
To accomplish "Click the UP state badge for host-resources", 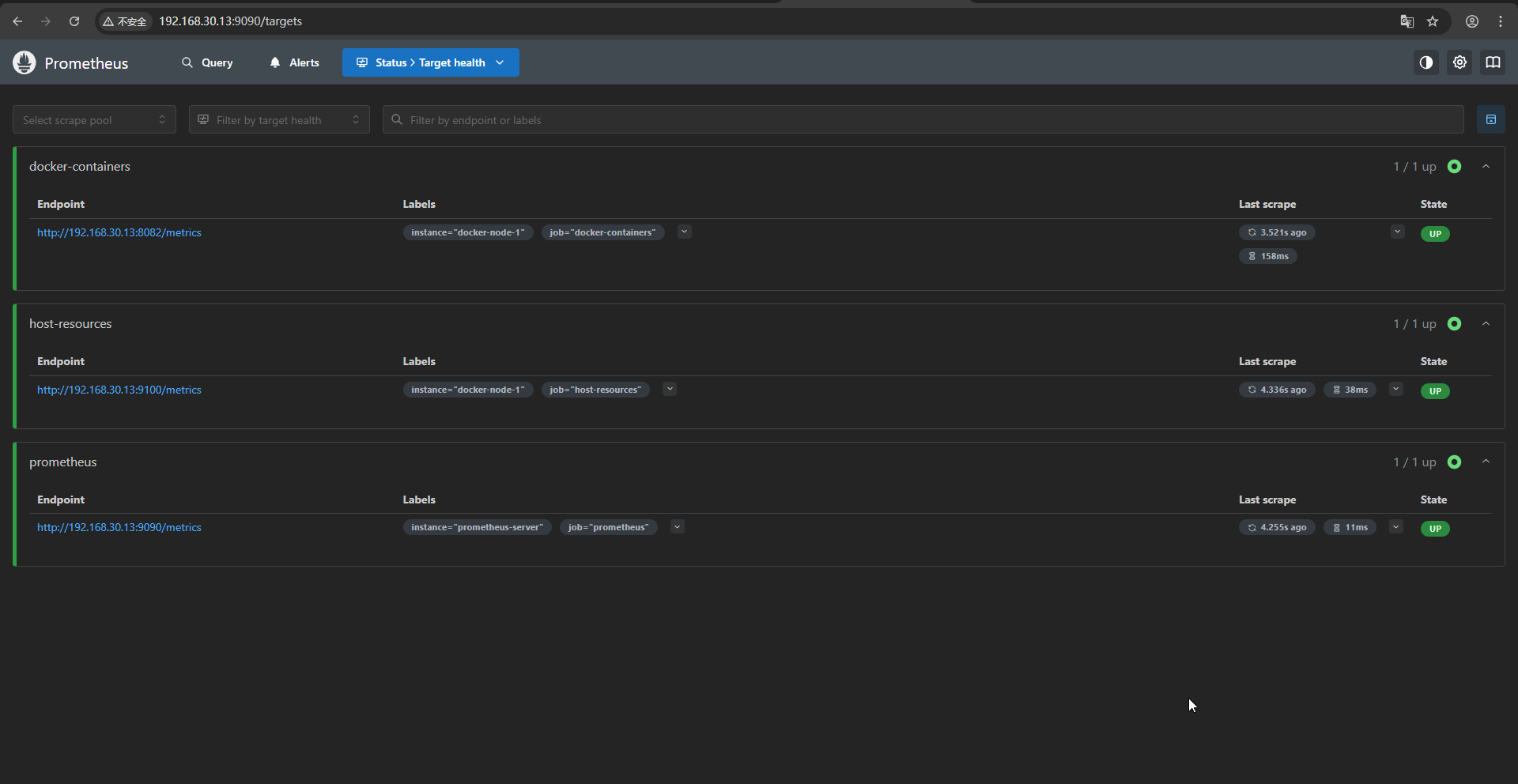I will coord(1435,391).
